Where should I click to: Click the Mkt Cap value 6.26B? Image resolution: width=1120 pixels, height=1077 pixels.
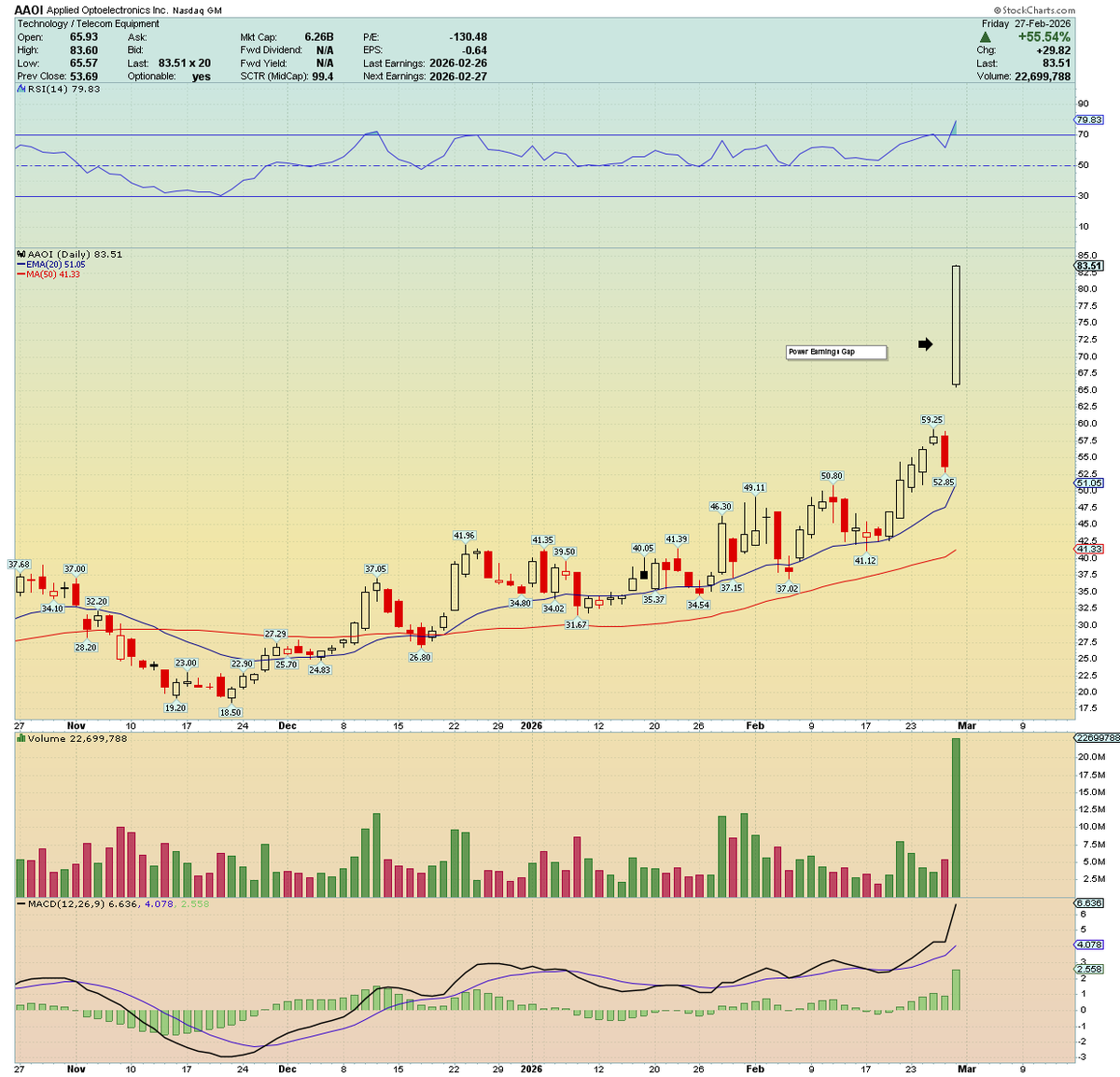319,37
